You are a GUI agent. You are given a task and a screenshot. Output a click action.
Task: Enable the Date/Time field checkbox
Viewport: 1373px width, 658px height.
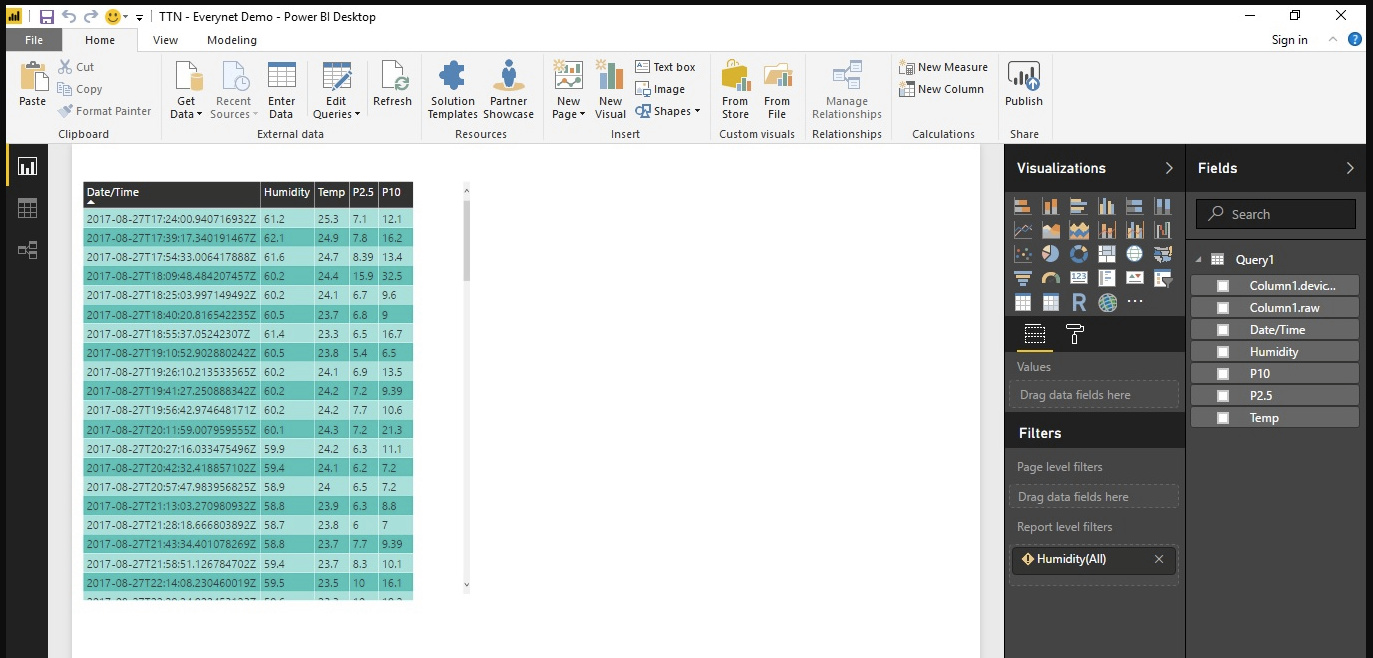[x=1222, y=330]
